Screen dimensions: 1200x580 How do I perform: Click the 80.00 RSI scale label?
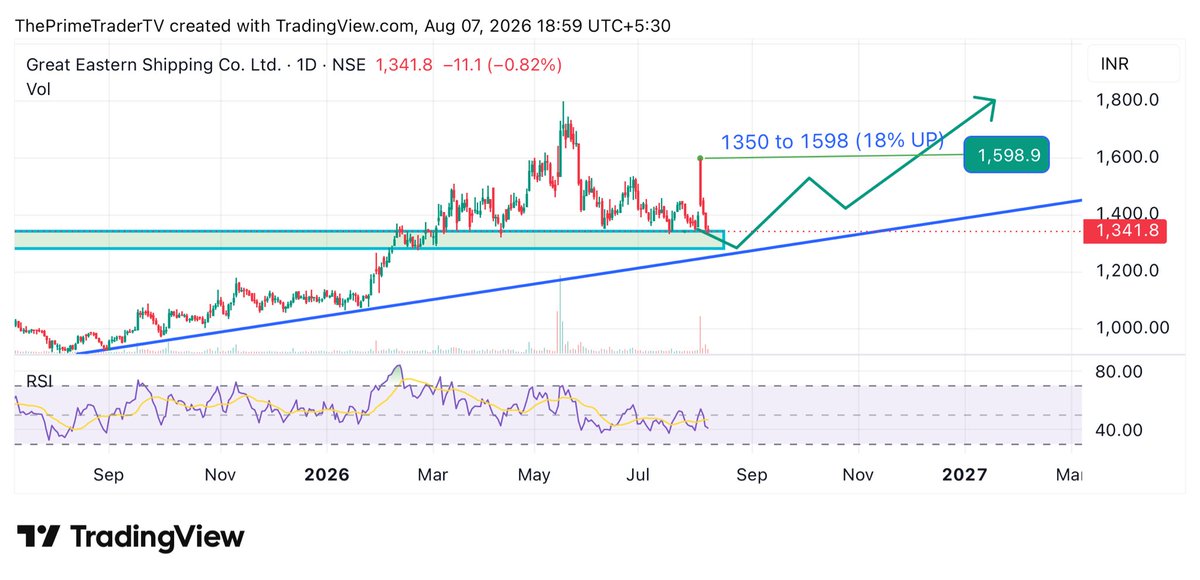[x=1118, y=372]
